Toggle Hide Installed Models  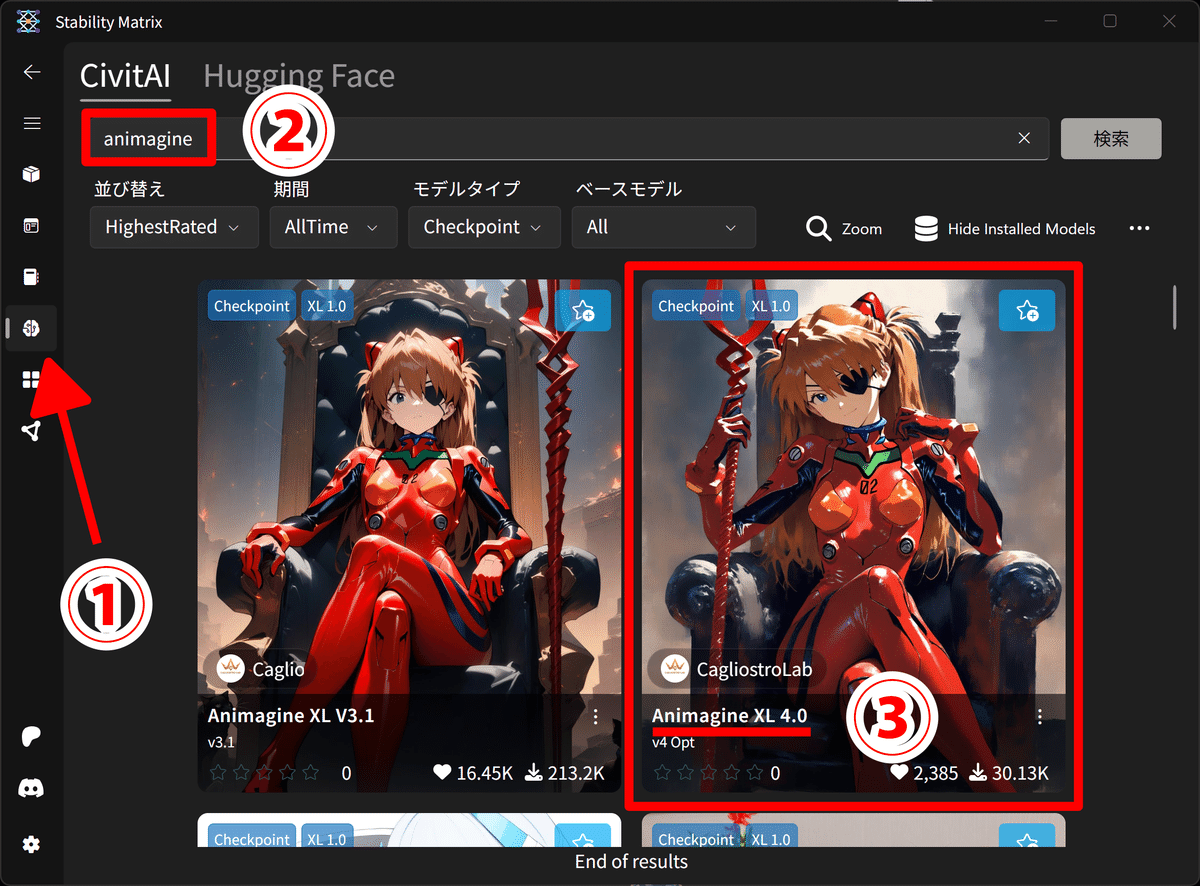pyautogui.click(x=1004, y=228)
